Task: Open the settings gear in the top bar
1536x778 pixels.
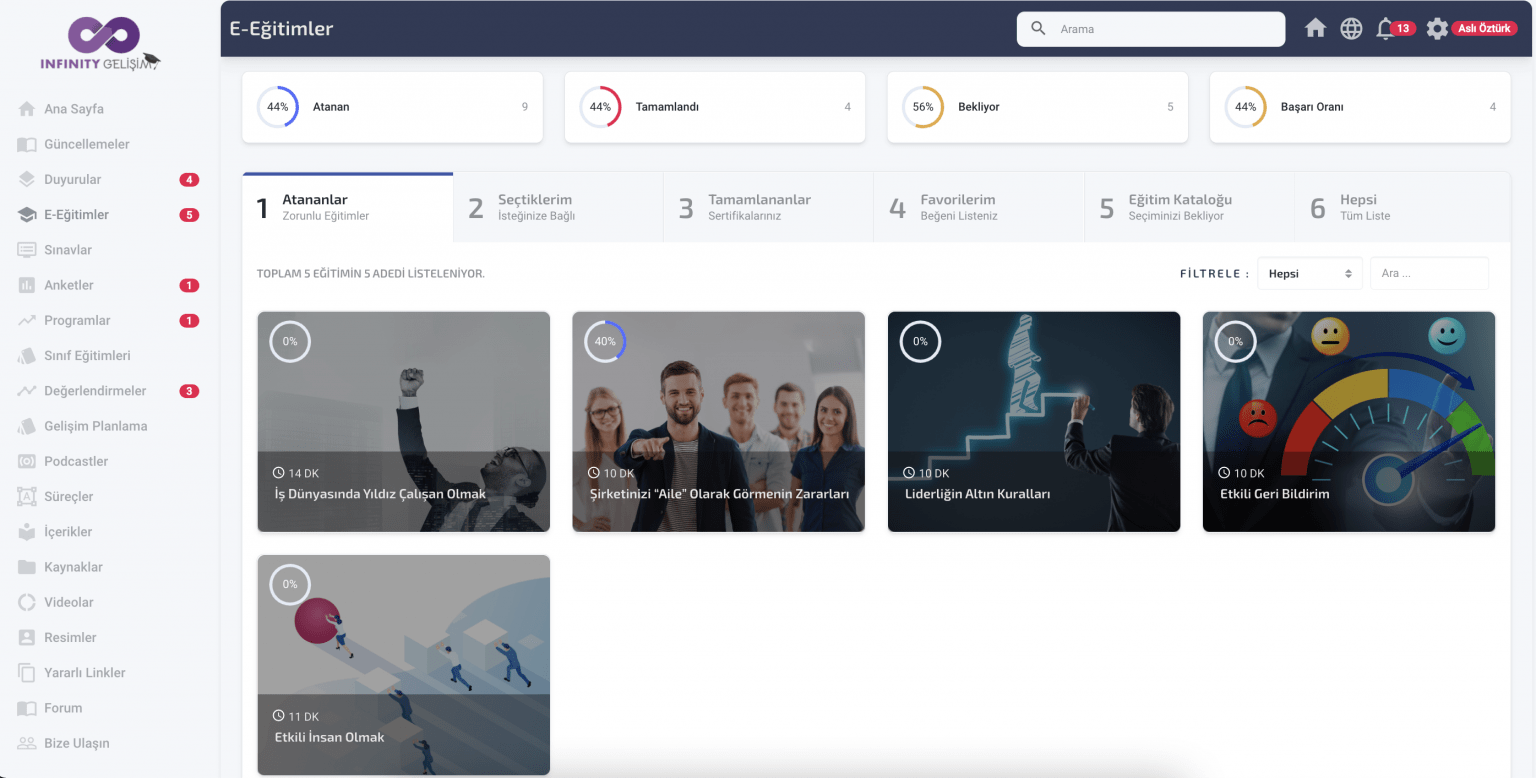Action: point(1437,28)
